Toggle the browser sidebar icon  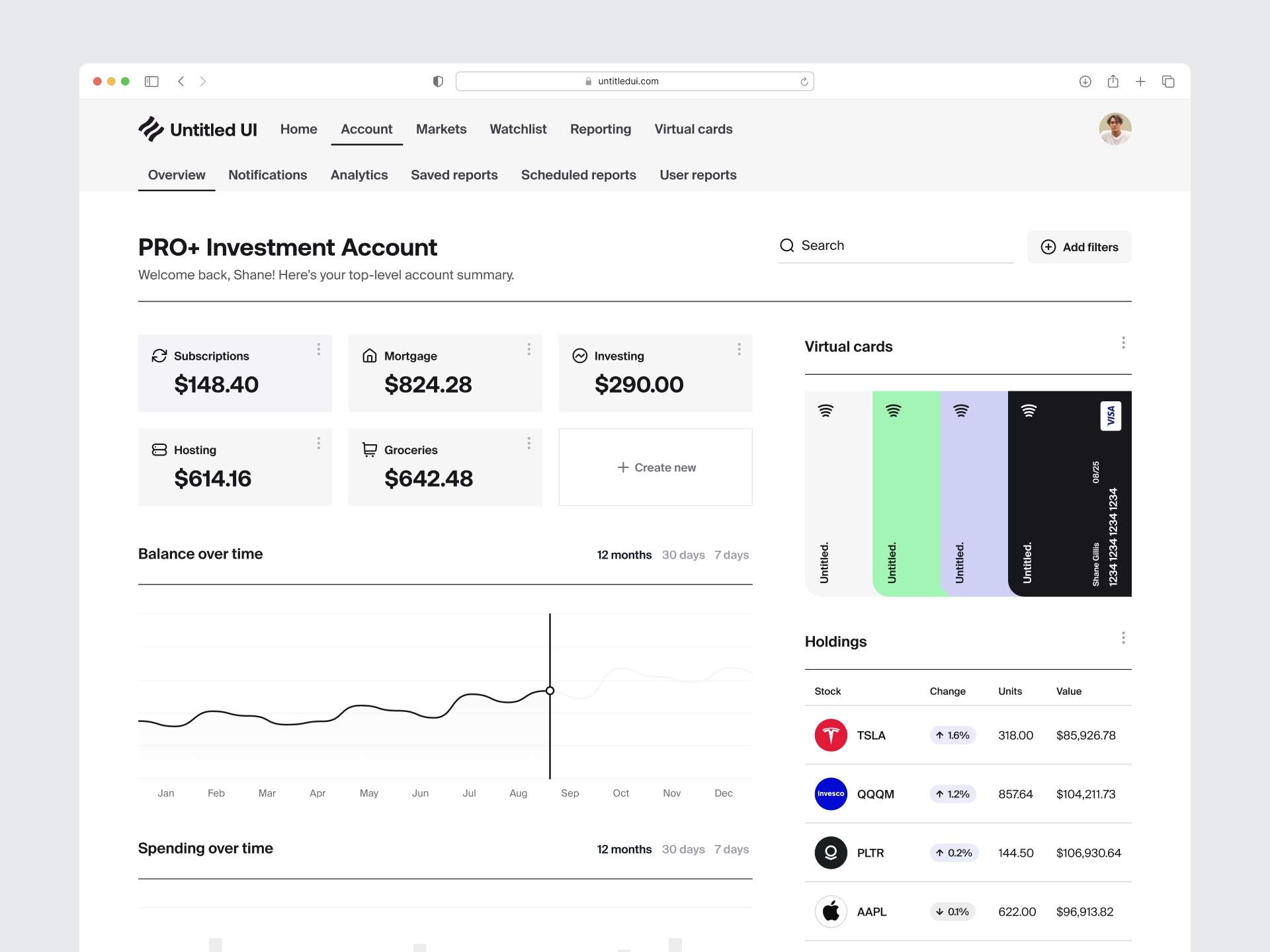click(x=151, y=81)
